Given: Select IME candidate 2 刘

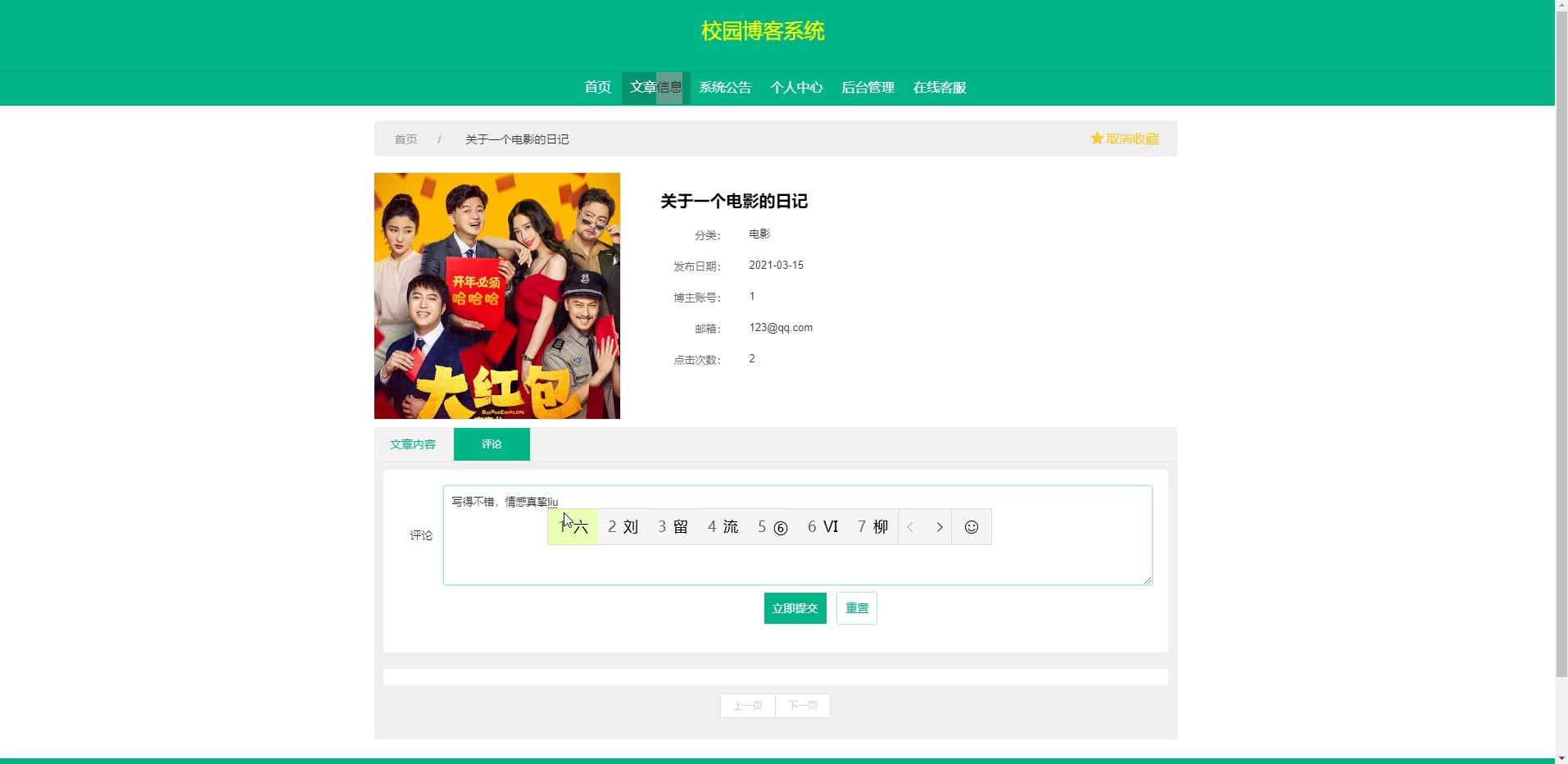Looking at the screenshot, I should 623,527.
